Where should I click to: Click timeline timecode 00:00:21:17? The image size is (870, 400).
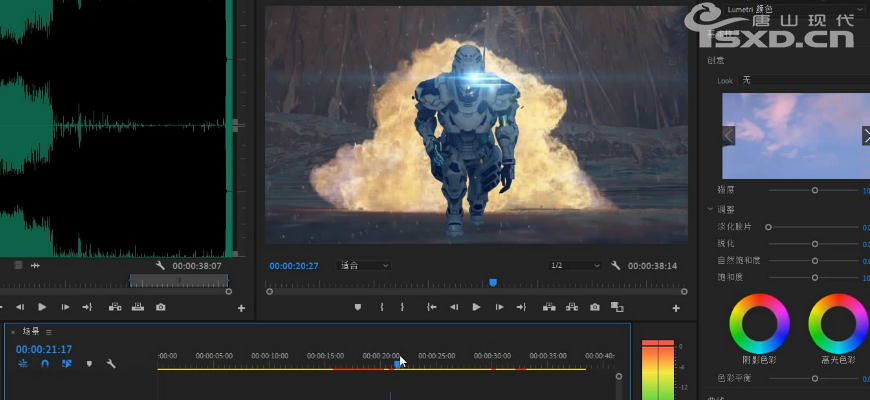click(44, 350)
